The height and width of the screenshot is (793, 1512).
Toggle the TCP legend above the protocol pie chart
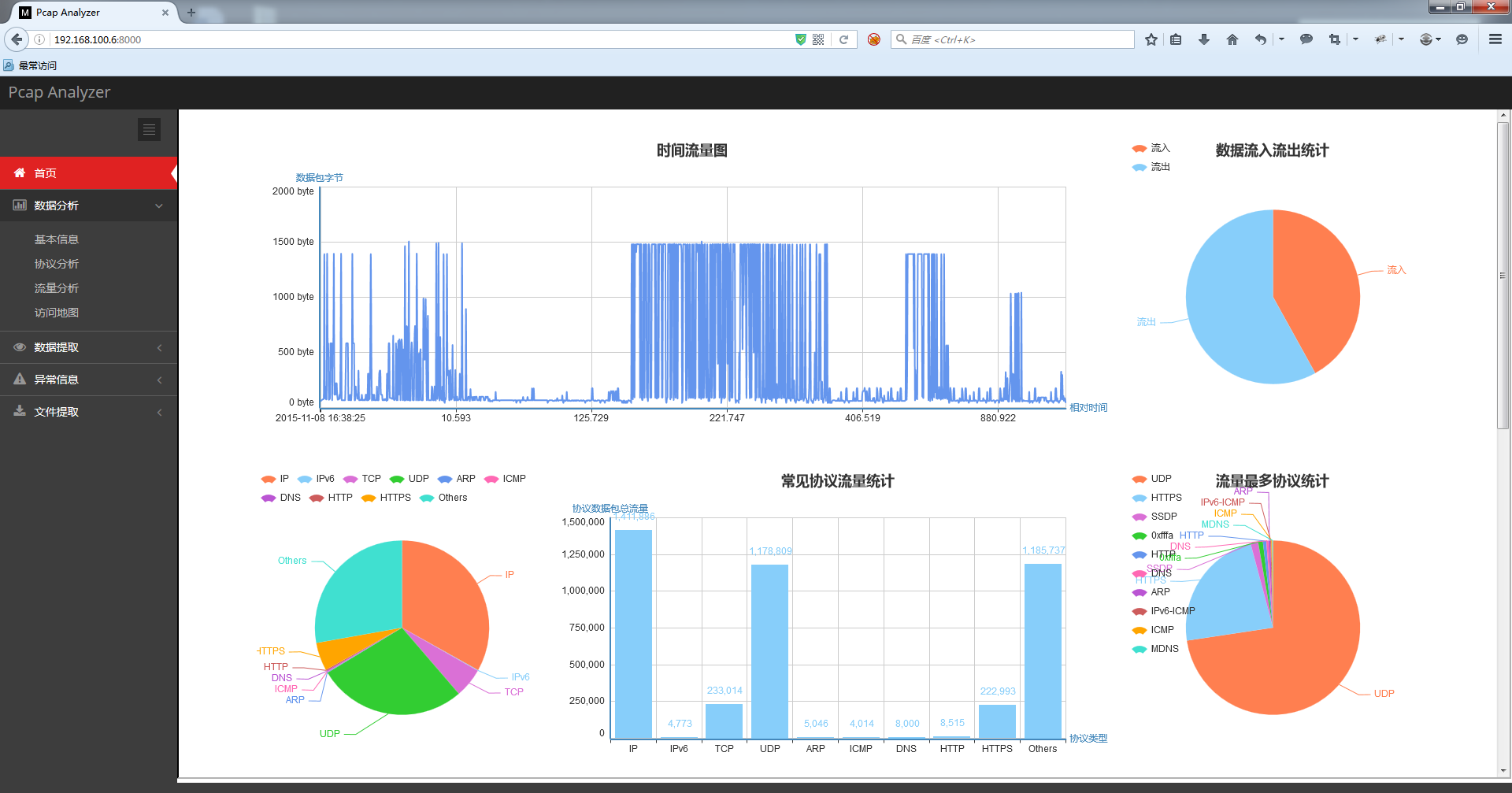[361, 478]
